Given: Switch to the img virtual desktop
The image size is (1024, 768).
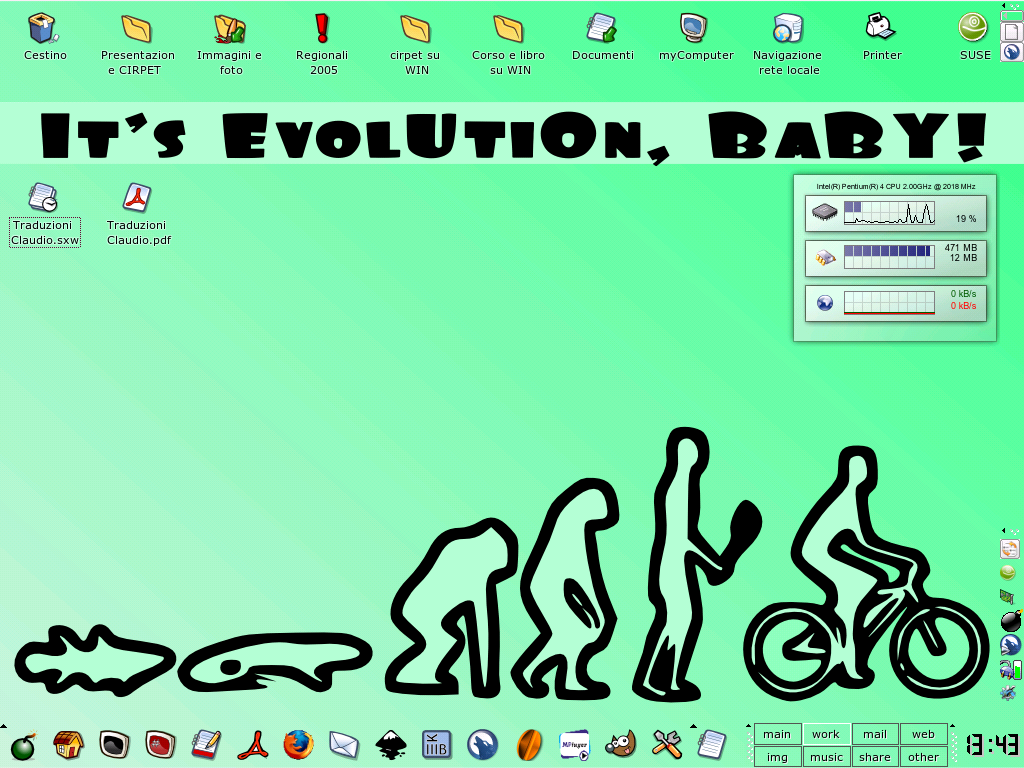Looking at the screenshot, I should coord(777,756).
